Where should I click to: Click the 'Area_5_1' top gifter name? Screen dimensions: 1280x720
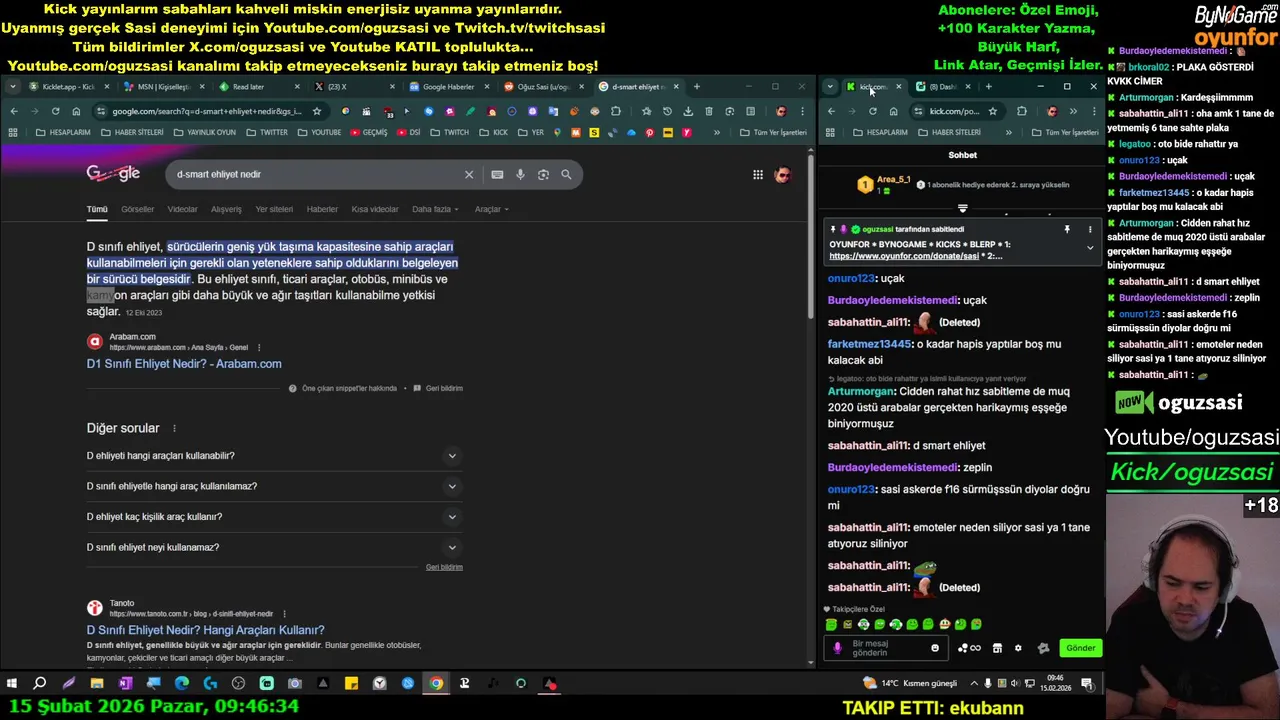(x=894, y=180)
